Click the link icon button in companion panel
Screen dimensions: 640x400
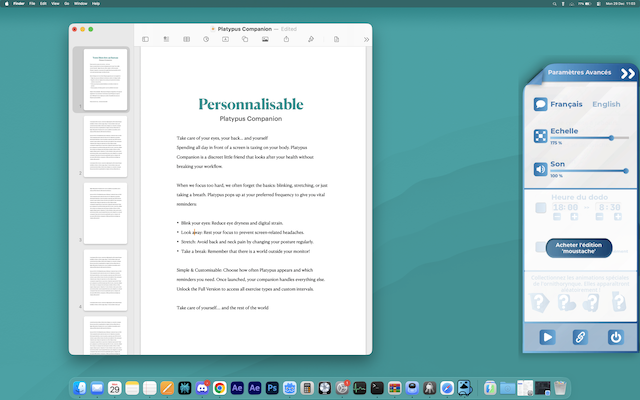pos(579,337)
